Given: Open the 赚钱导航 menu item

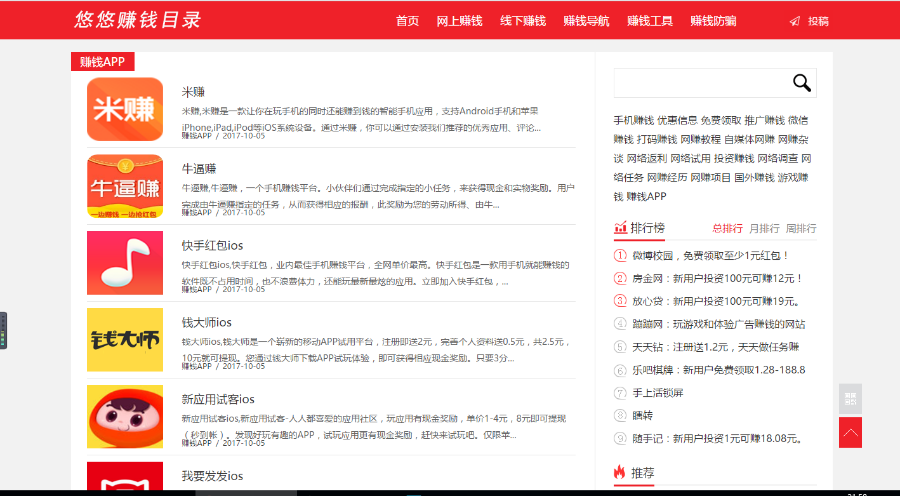Looking at the screenshot, I should click(586, 21).
